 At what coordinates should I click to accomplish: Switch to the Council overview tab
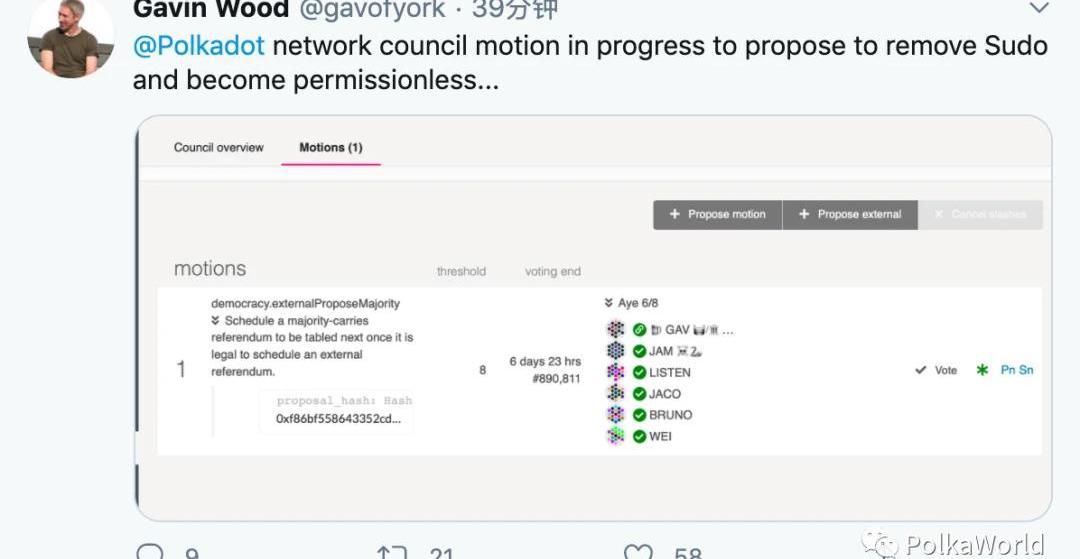(218, 147)
